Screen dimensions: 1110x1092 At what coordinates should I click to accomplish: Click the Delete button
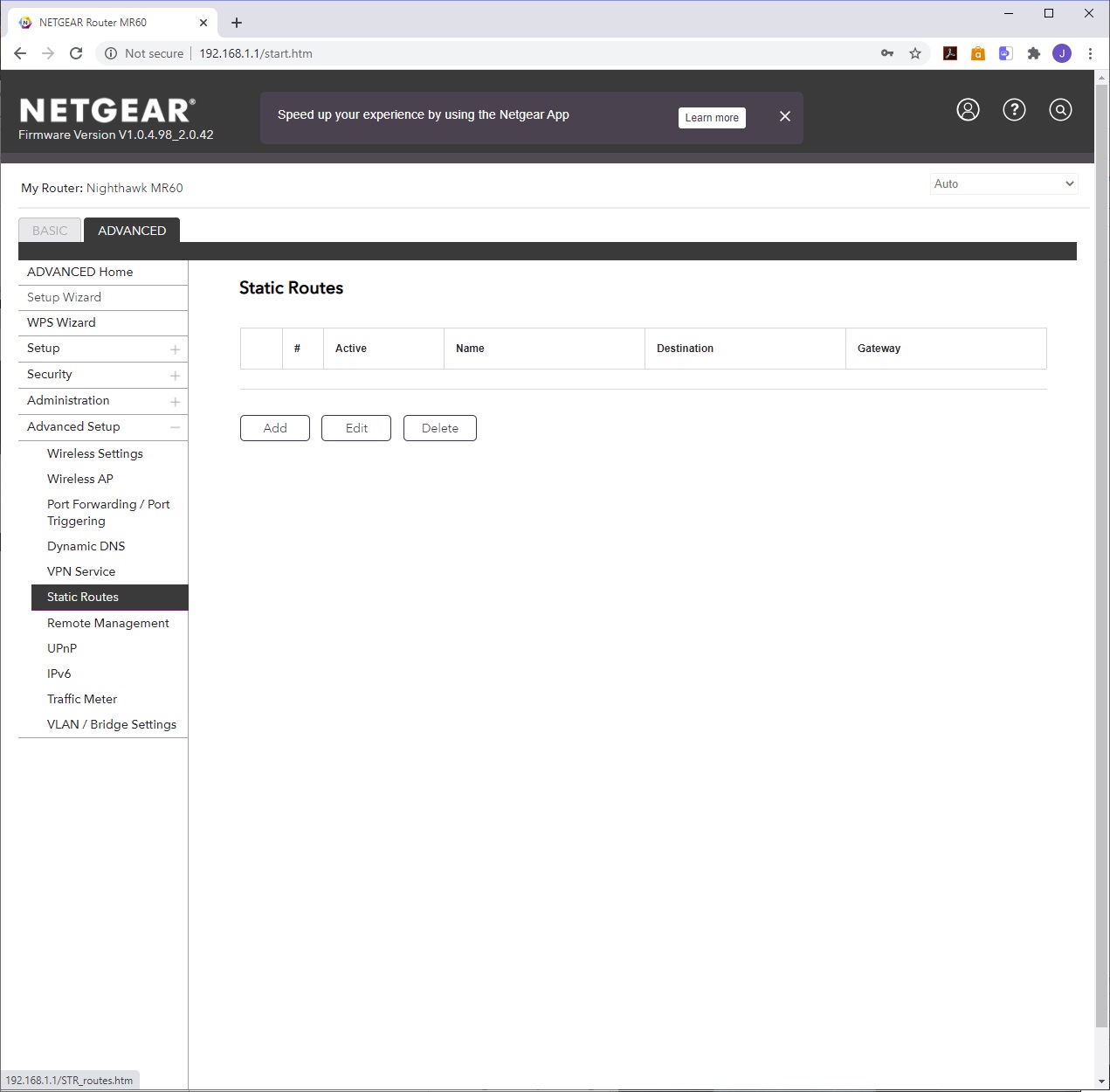tap(440, 428)
